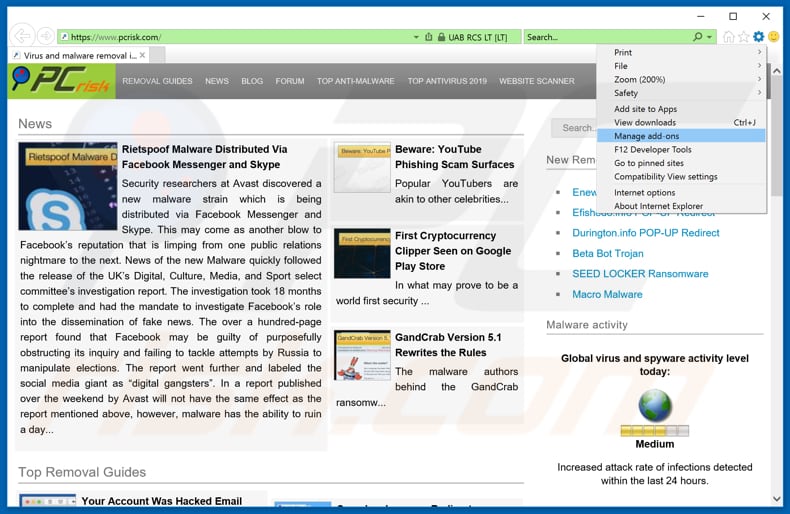Open the Rietspoof Malware article thumbnail
Viewport: 790px width, 514px height.
[67, 186]
